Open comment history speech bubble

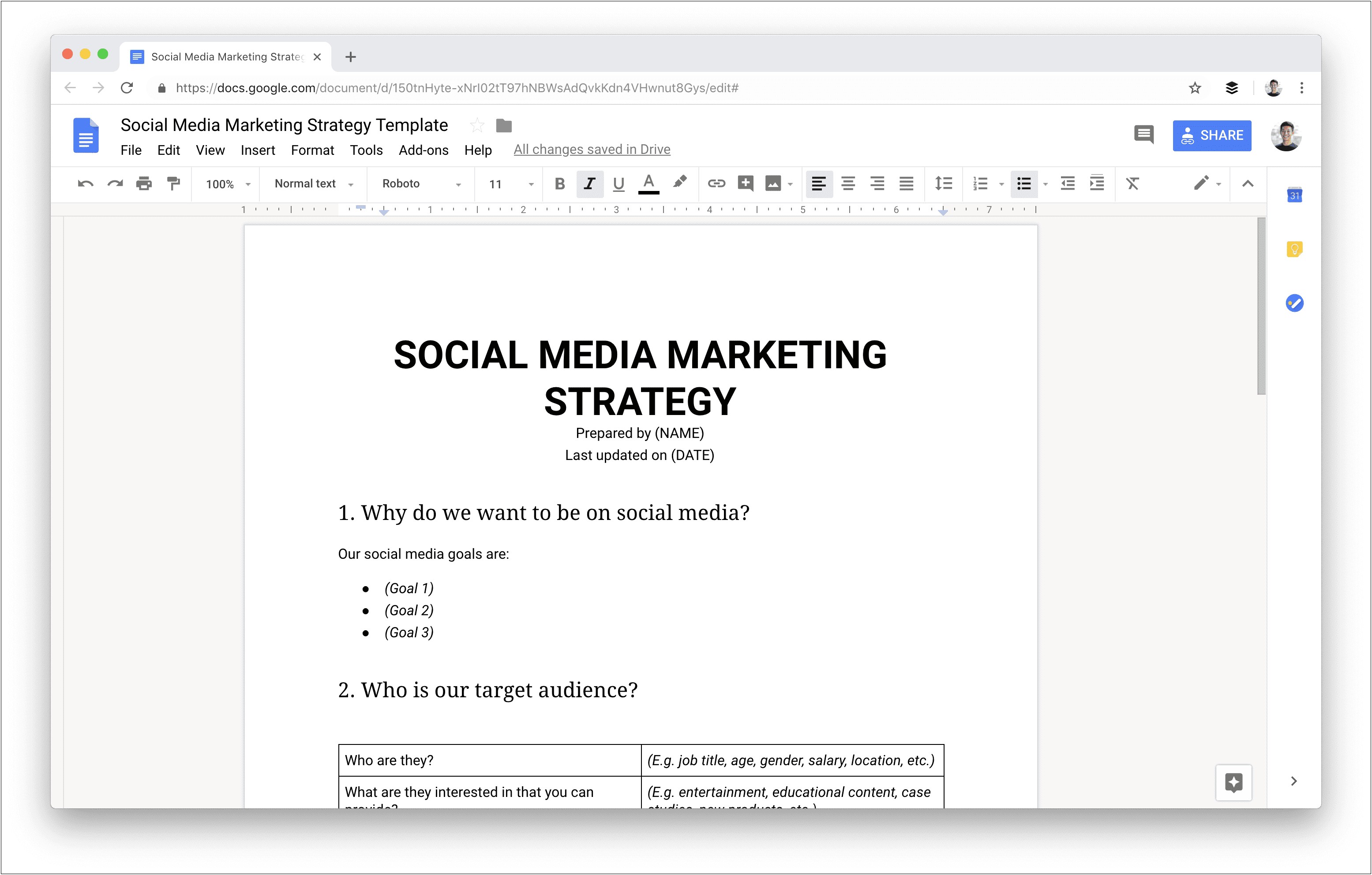coord(1143,135)
